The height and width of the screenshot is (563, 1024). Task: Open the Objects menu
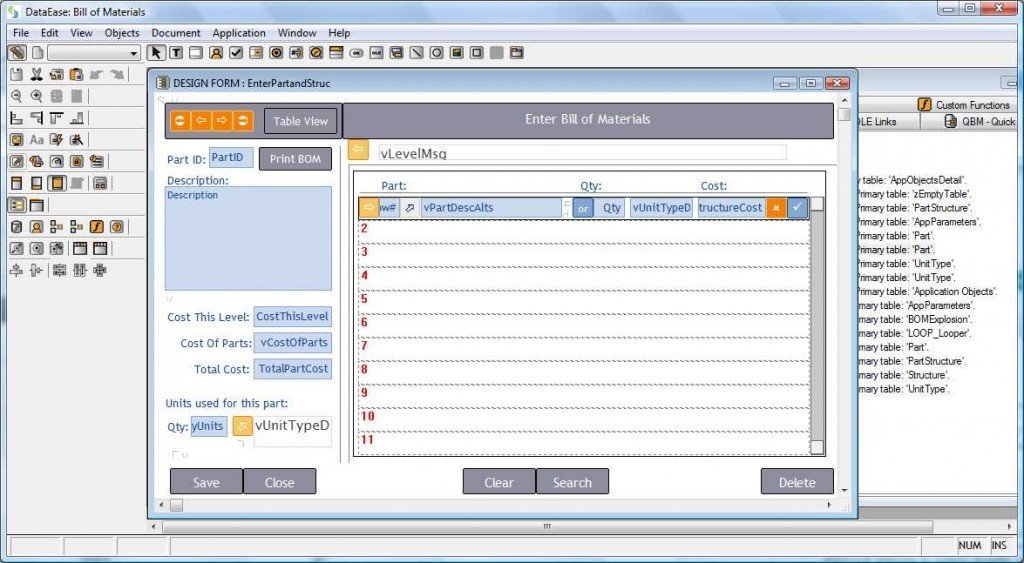tap(122, 33)
